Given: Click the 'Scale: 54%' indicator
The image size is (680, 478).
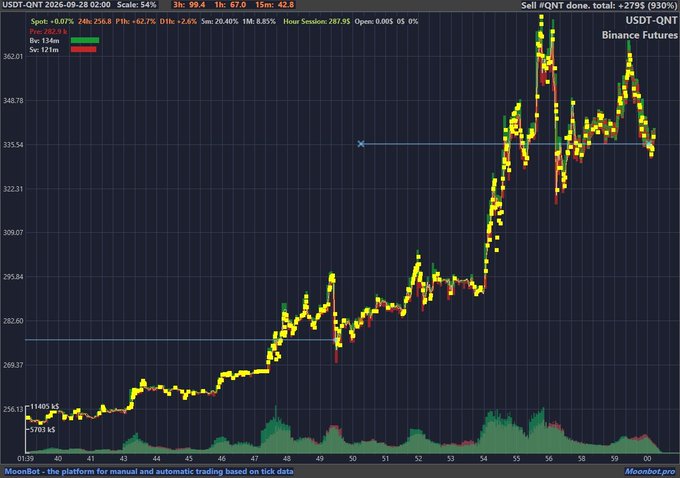Looking at the screenshot, I should click(x=137, y=5).
